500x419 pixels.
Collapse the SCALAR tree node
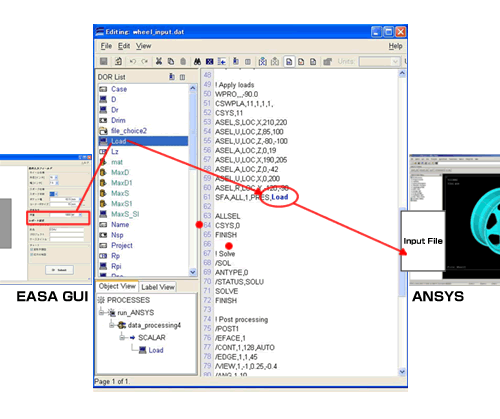coord(122,338)
